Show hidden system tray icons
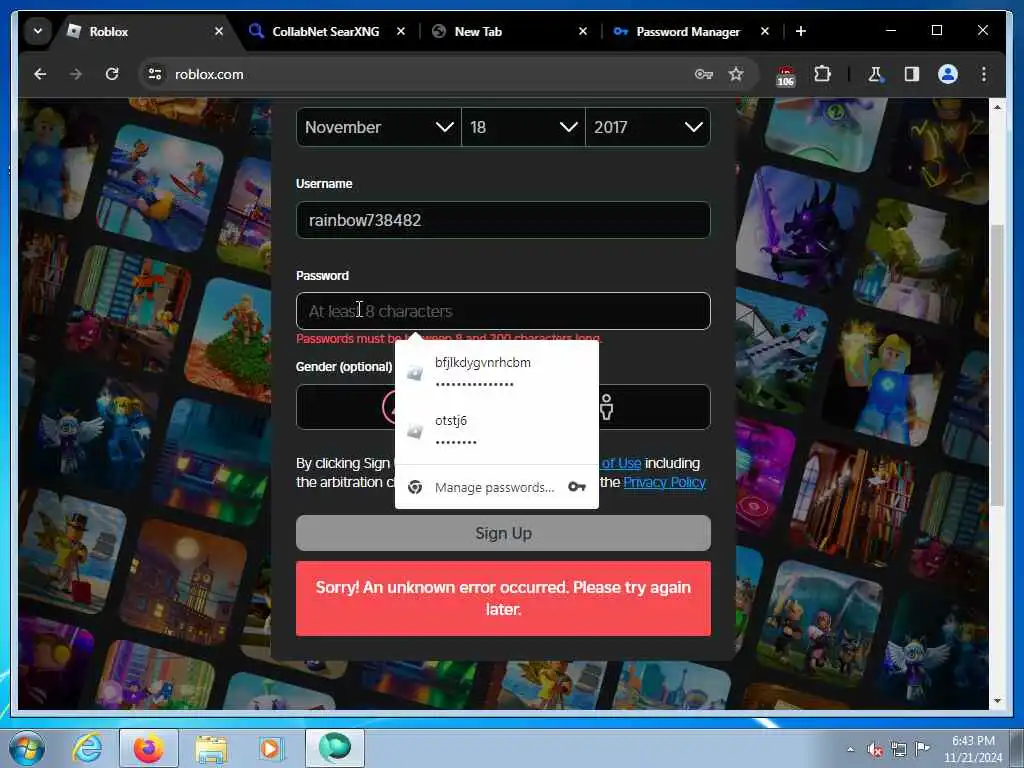Viewport: 1024px width, 768px height. click(x=850, y=749)
